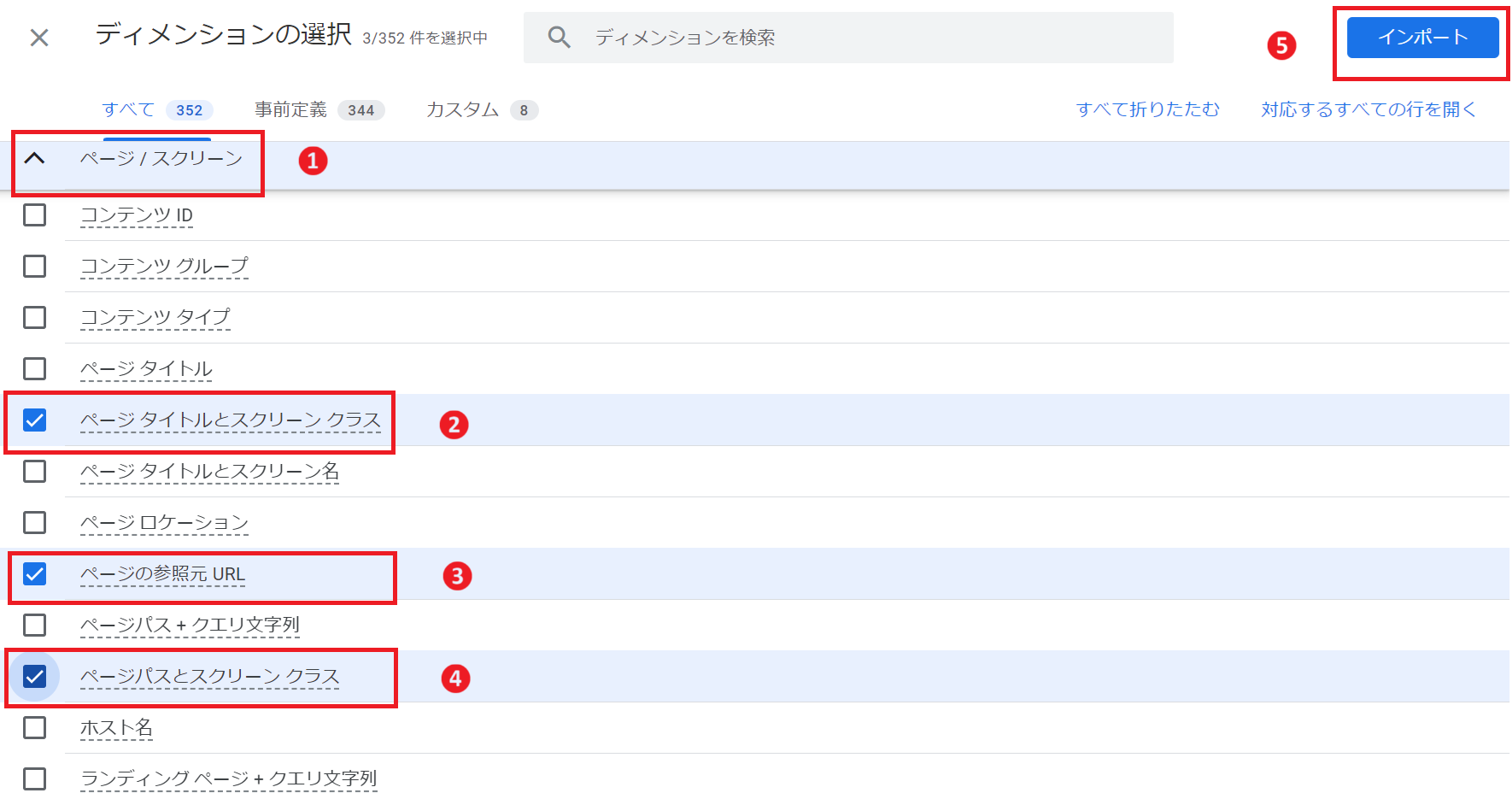Click the search magnifier icon
This screenshot has width=1512, height=793.
point(560,38)
